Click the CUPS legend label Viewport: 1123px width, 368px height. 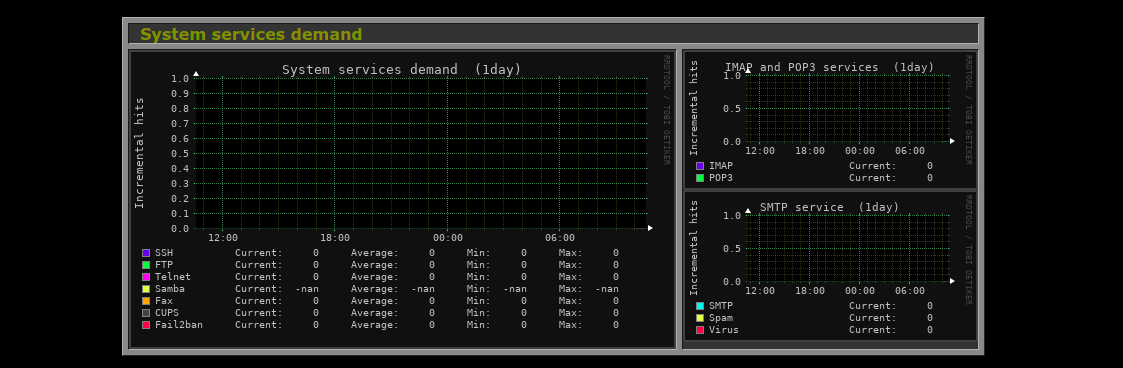point(167,313)
